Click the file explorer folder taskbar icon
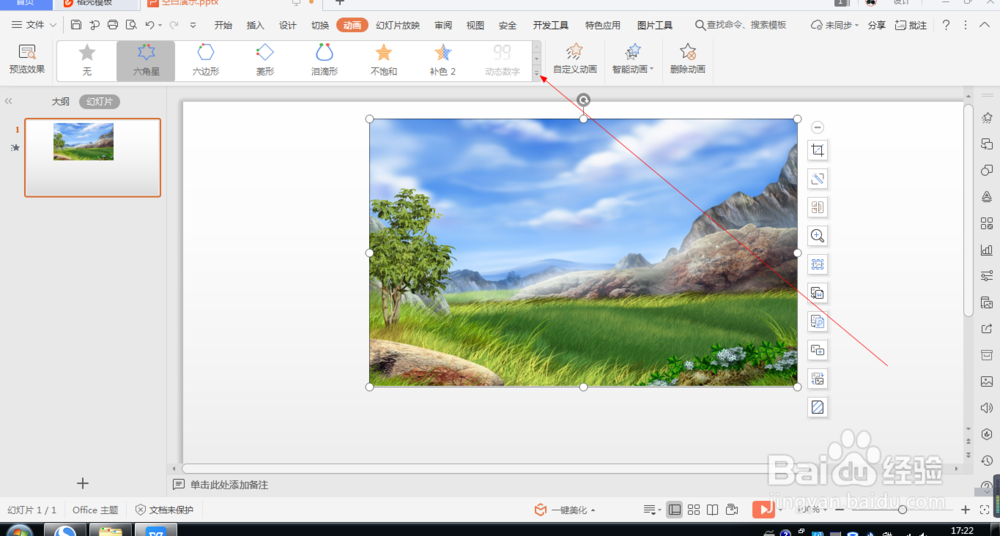 click(x=110, y=530)
